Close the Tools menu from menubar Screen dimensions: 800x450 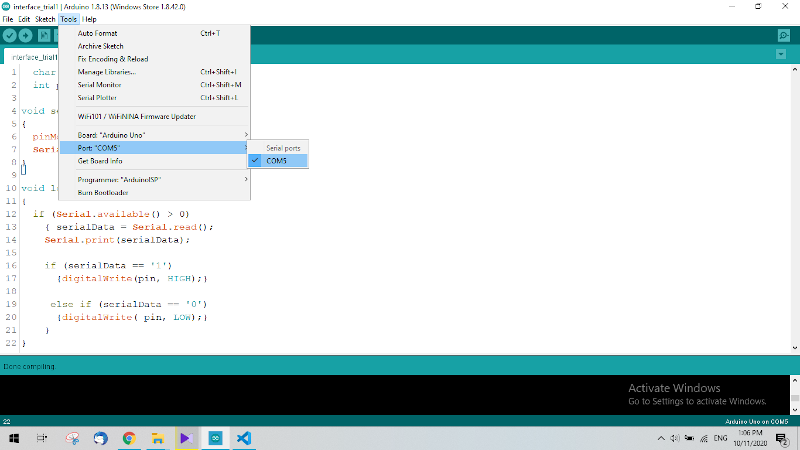pos(68,19)
